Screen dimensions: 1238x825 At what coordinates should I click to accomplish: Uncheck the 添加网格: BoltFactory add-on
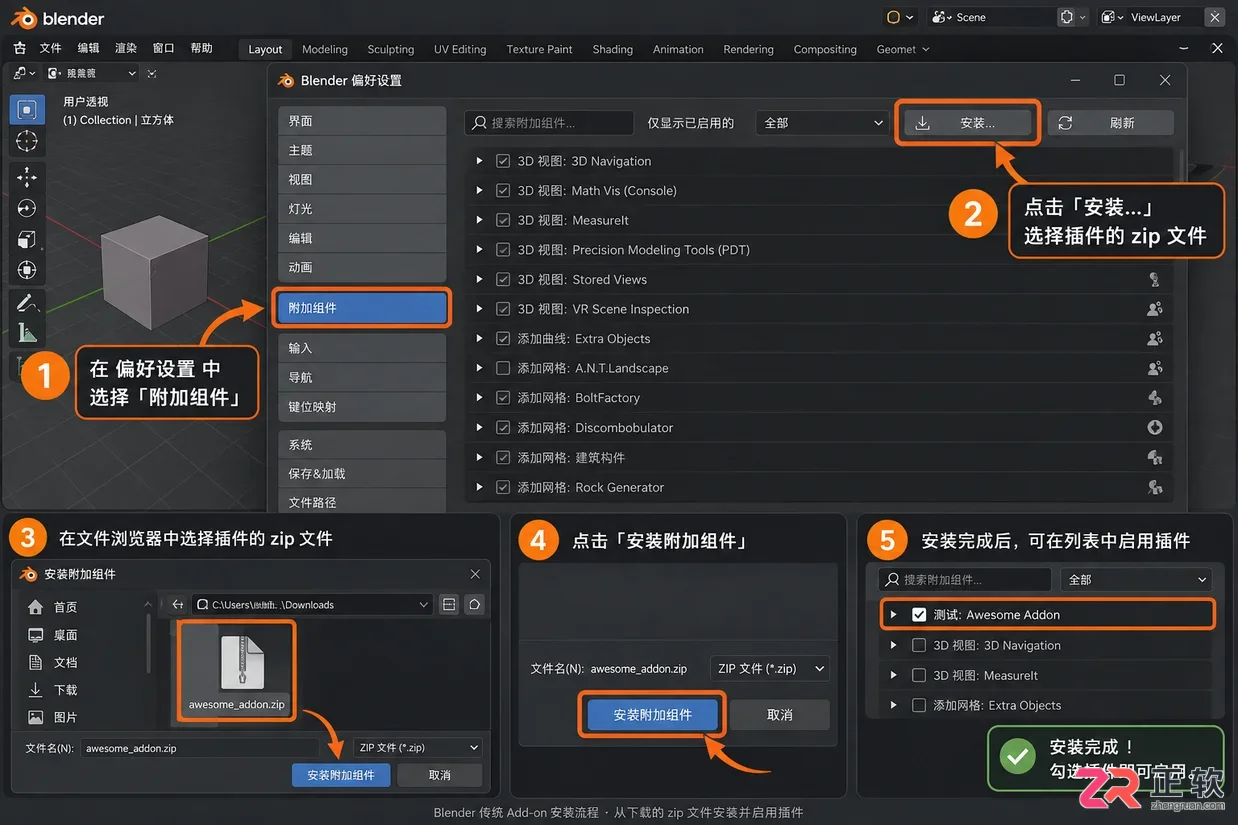(503, 398)
